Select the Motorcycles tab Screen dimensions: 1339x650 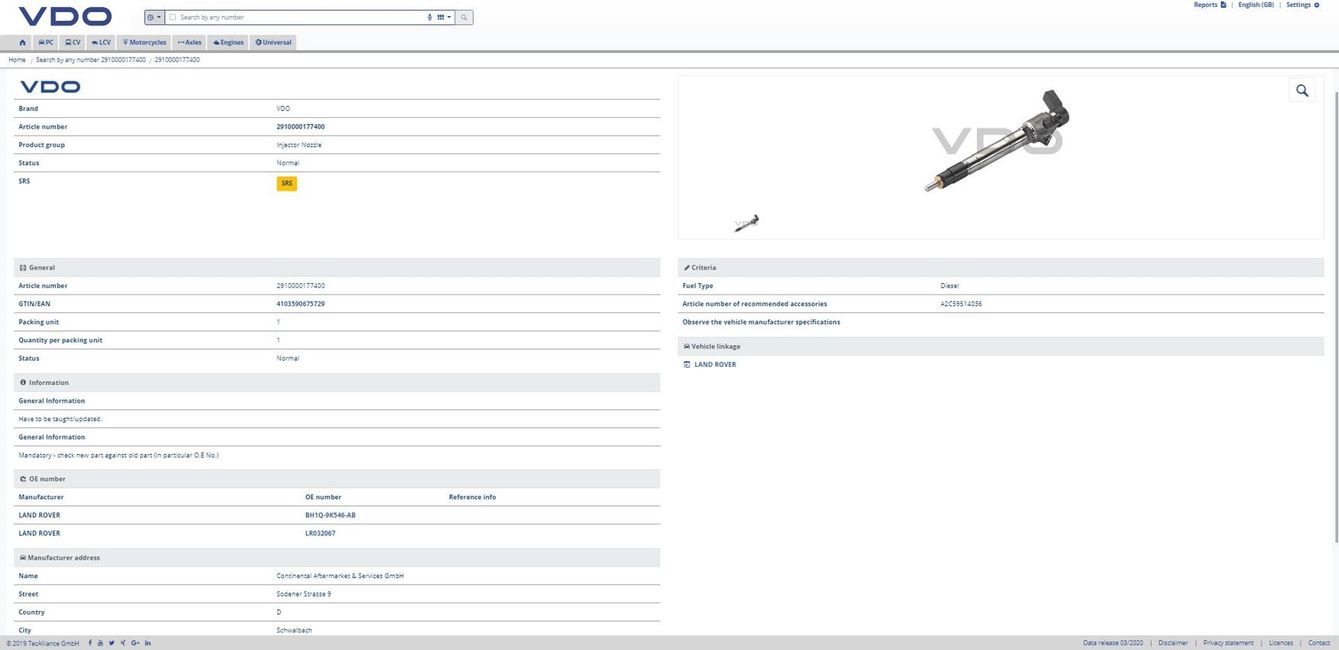pyautogui.click(x=144, y=42)
